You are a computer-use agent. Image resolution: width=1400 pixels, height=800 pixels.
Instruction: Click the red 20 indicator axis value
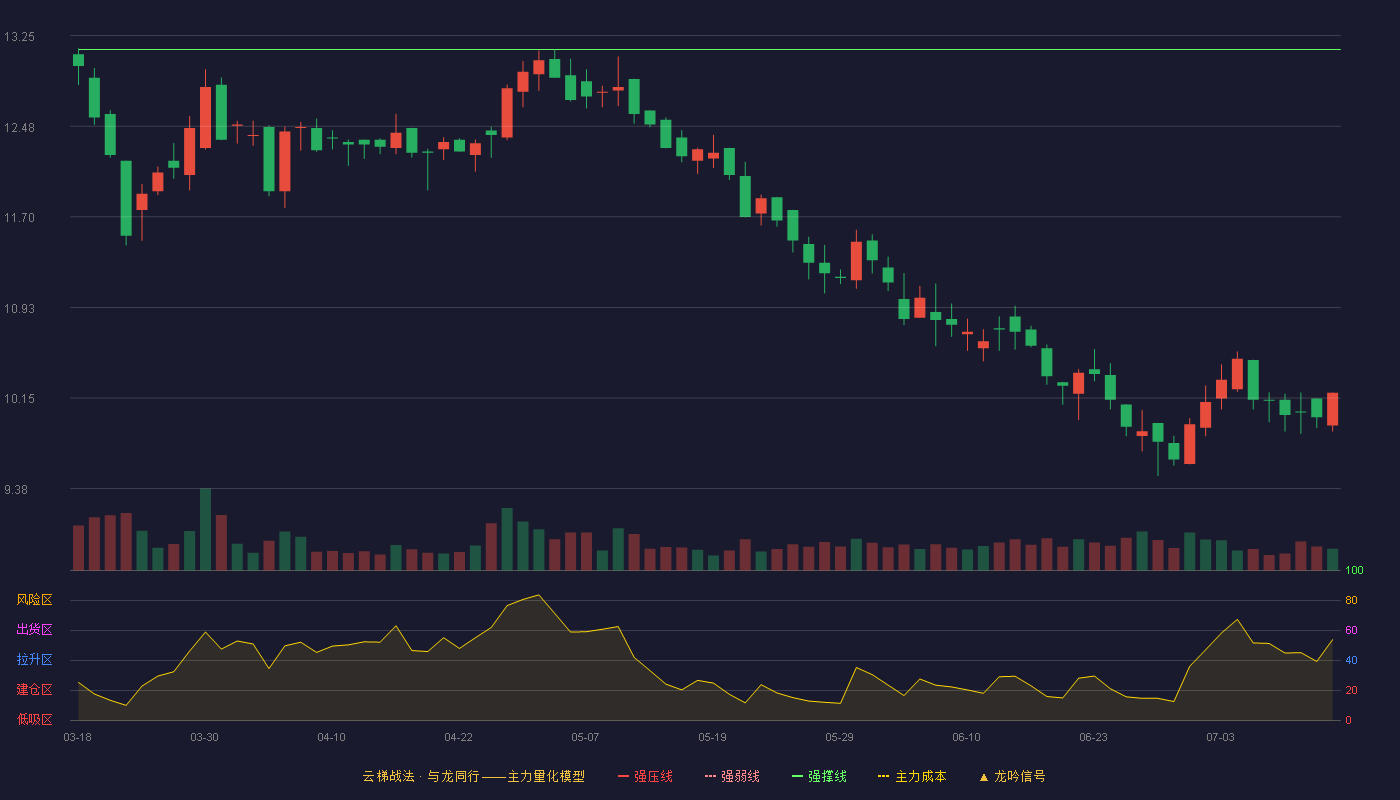[x=1351, y=690]
